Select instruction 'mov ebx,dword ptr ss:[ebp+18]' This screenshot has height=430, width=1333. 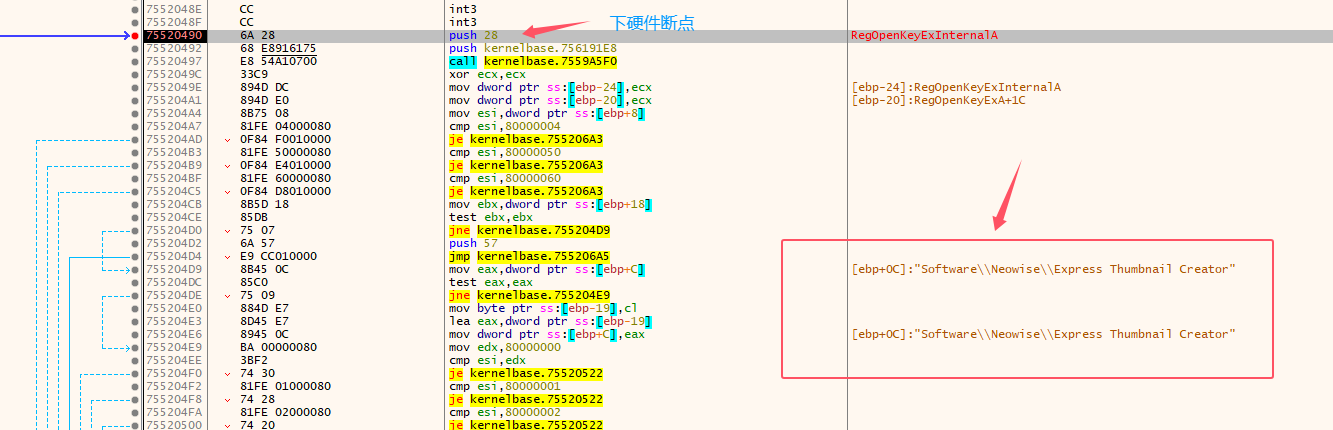click(551, 205)
